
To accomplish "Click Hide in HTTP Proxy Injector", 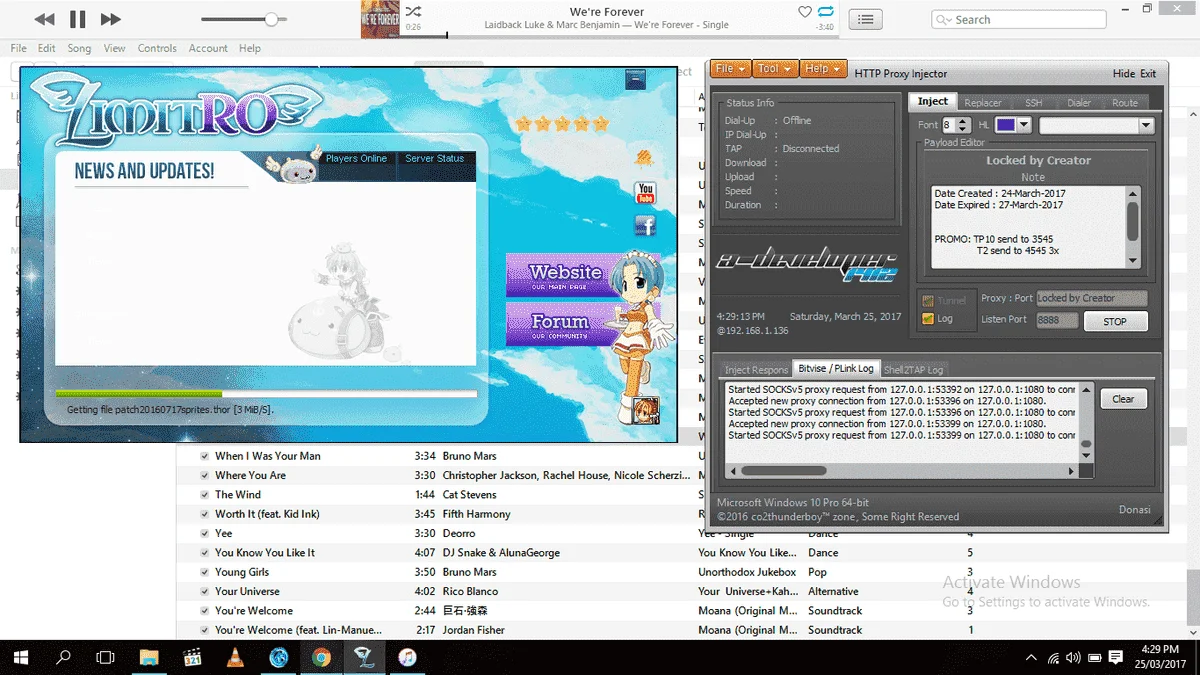I will pyautogui.click(x=1124, y=74).
